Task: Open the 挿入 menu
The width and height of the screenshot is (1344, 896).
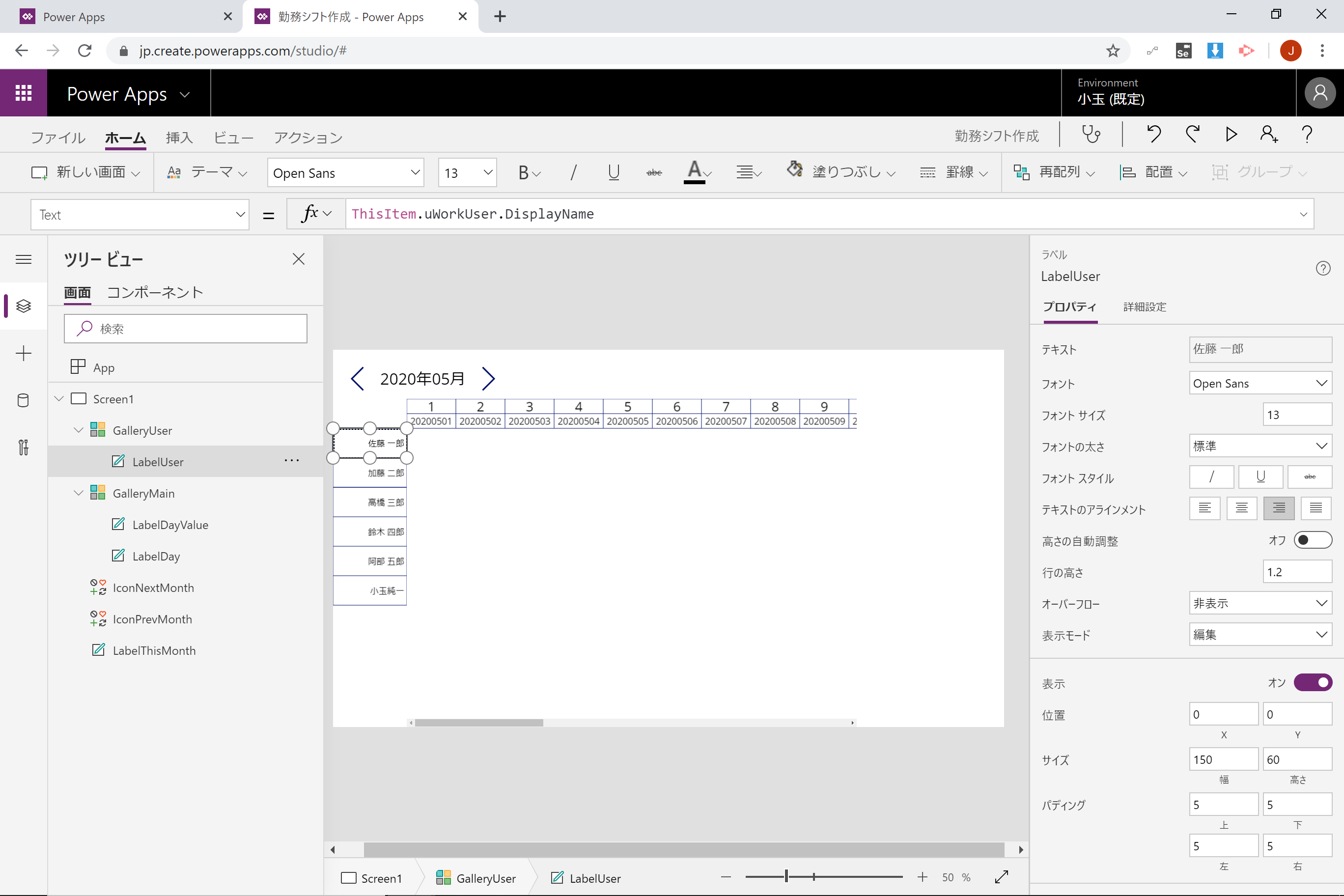Action: point(179,138)
